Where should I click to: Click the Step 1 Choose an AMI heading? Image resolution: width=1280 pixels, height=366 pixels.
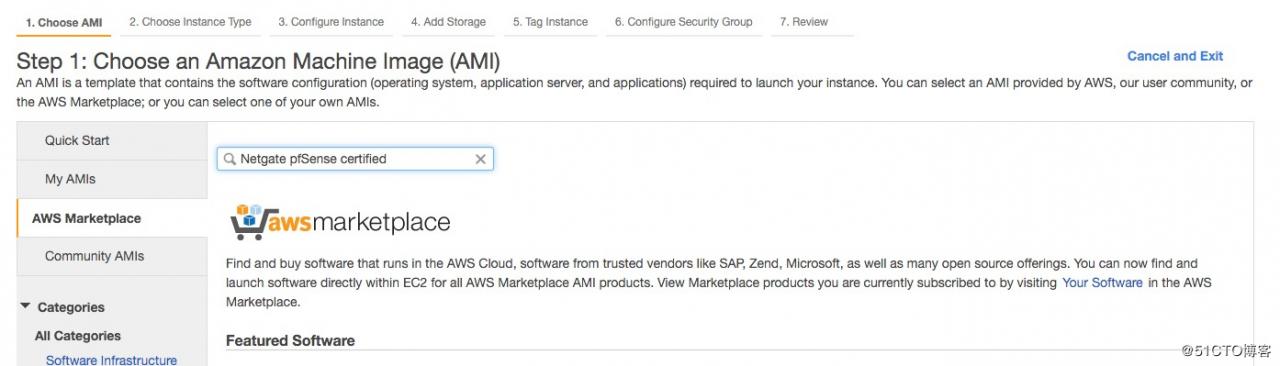point(259,62)
